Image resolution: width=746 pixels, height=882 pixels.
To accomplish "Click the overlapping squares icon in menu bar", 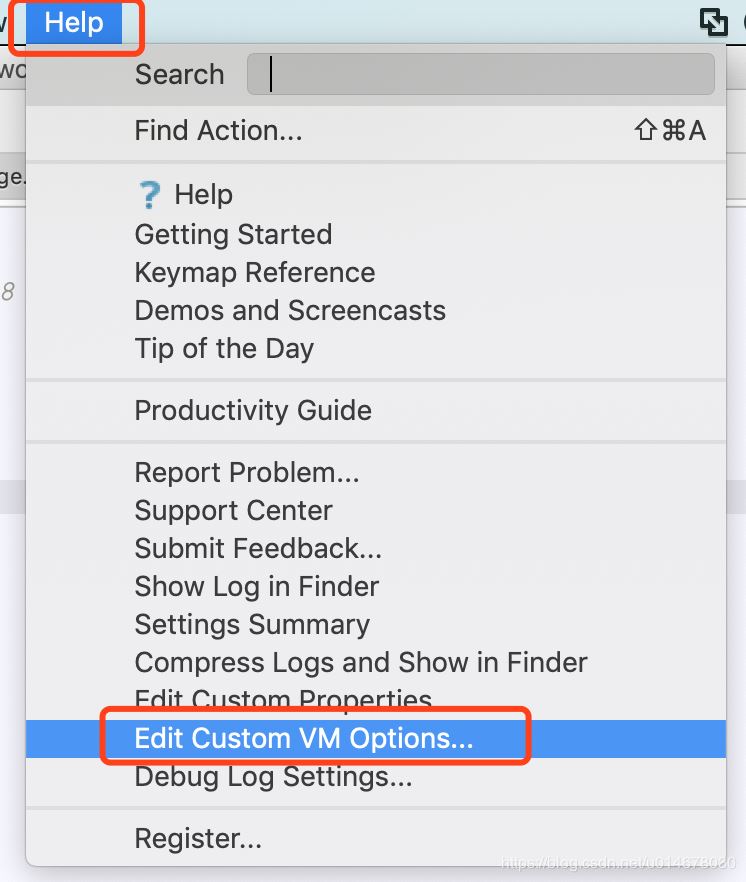I will pos(713,22).
